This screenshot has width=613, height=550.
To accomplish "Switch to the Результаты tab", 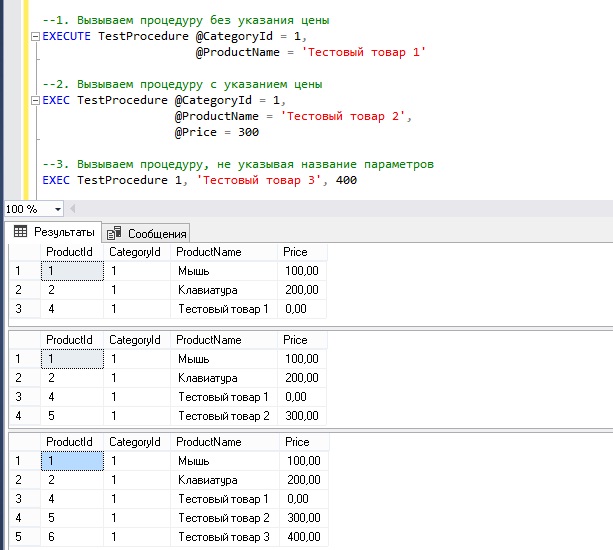I will click(57, 232).
